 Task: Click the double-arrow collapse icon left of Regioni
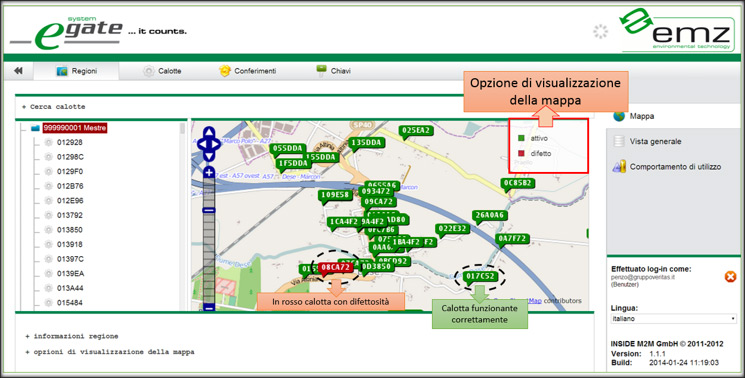pos(18,71)
